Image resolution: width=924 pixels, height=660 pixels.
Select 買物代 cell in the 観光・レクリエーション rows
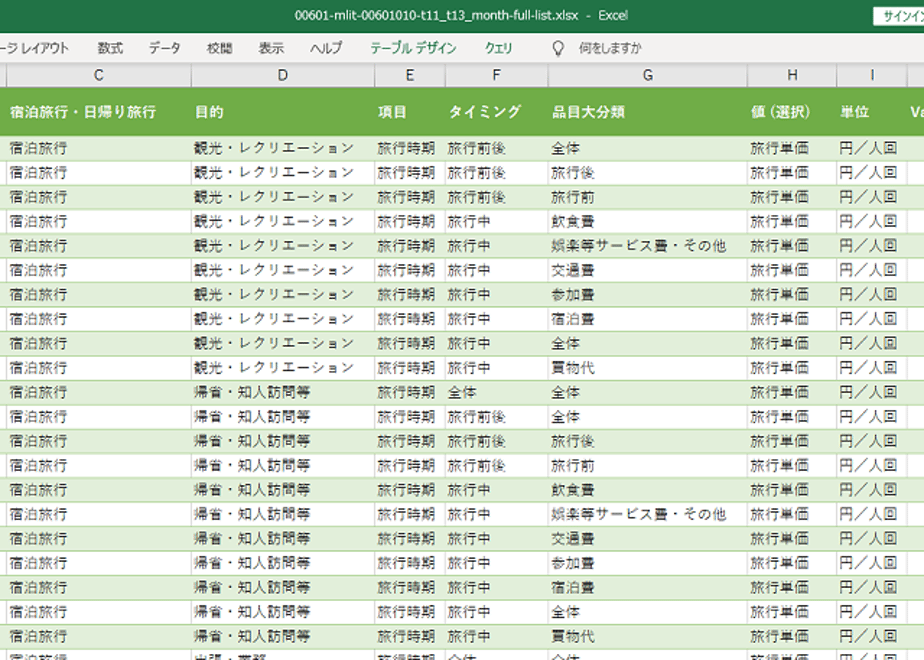coord(648,368)
